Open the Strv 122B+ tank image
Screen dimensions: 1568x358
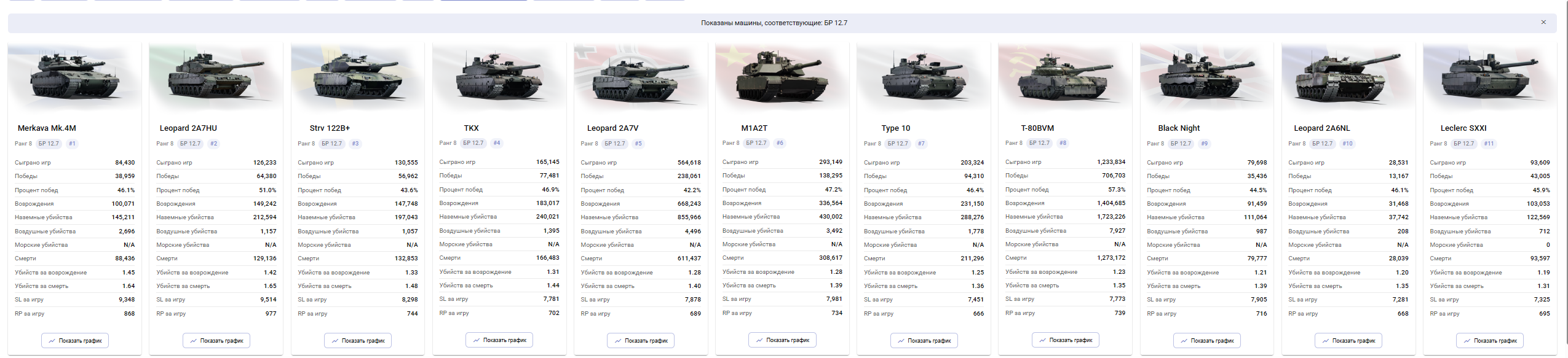(357, 77)
